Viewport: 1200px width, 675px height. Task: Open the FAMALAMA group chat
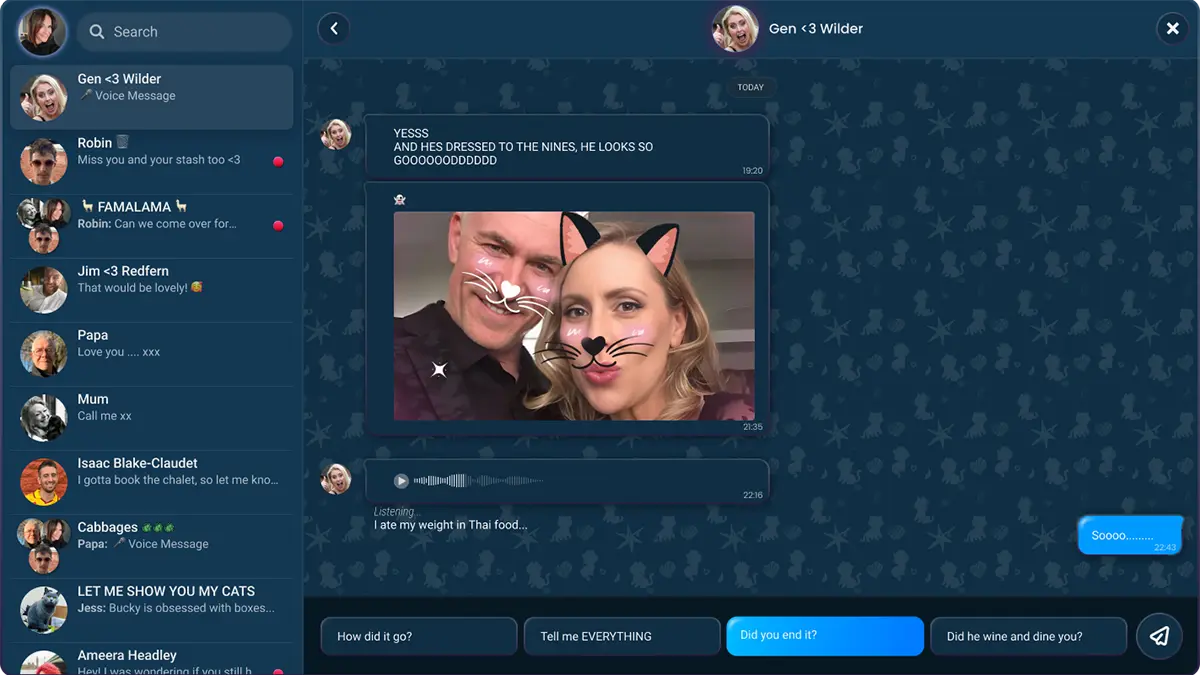[x=152, y=225]
